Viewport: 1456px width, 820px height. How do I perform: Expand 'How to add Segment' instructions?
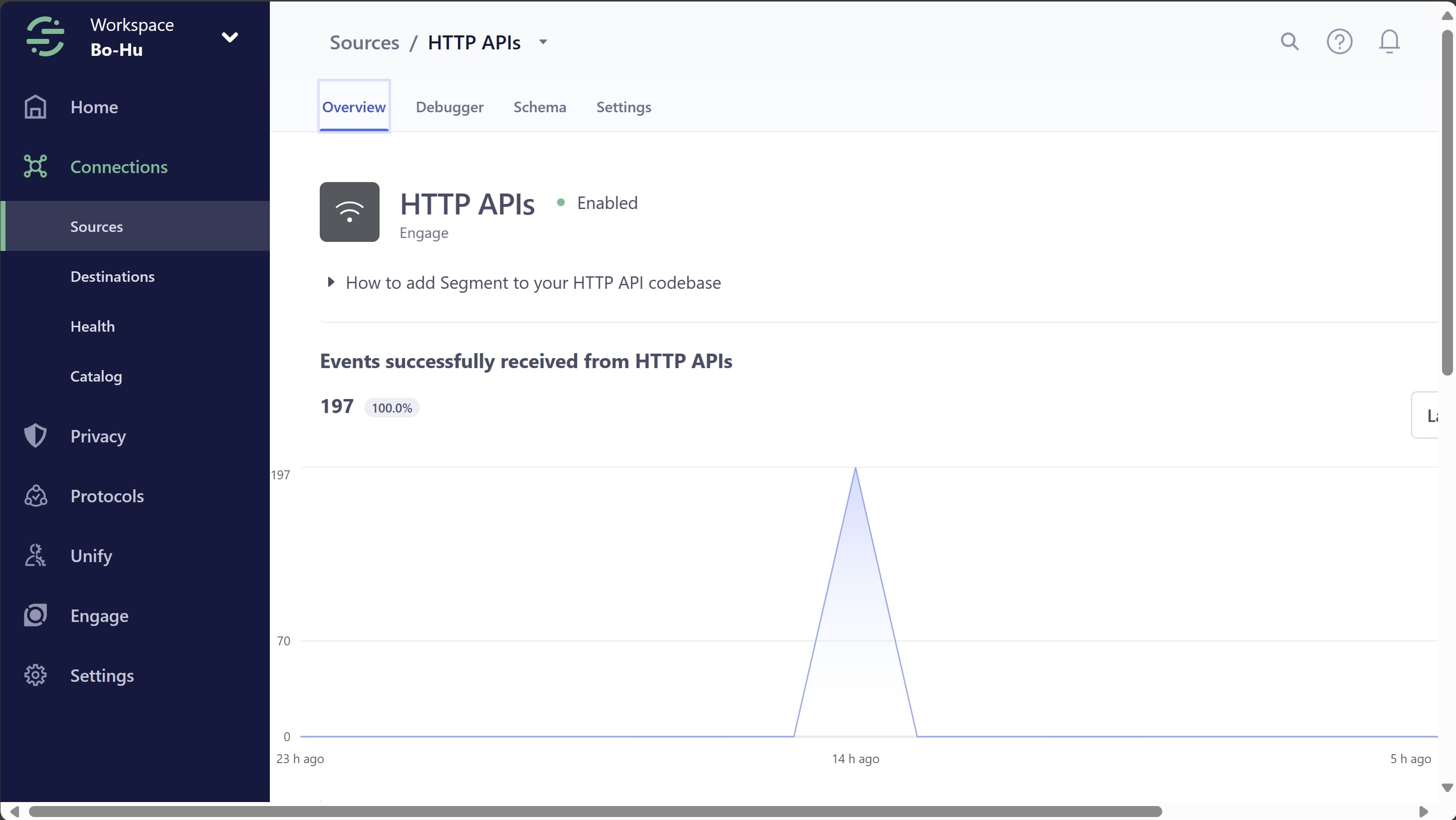(x=331, y=282)
